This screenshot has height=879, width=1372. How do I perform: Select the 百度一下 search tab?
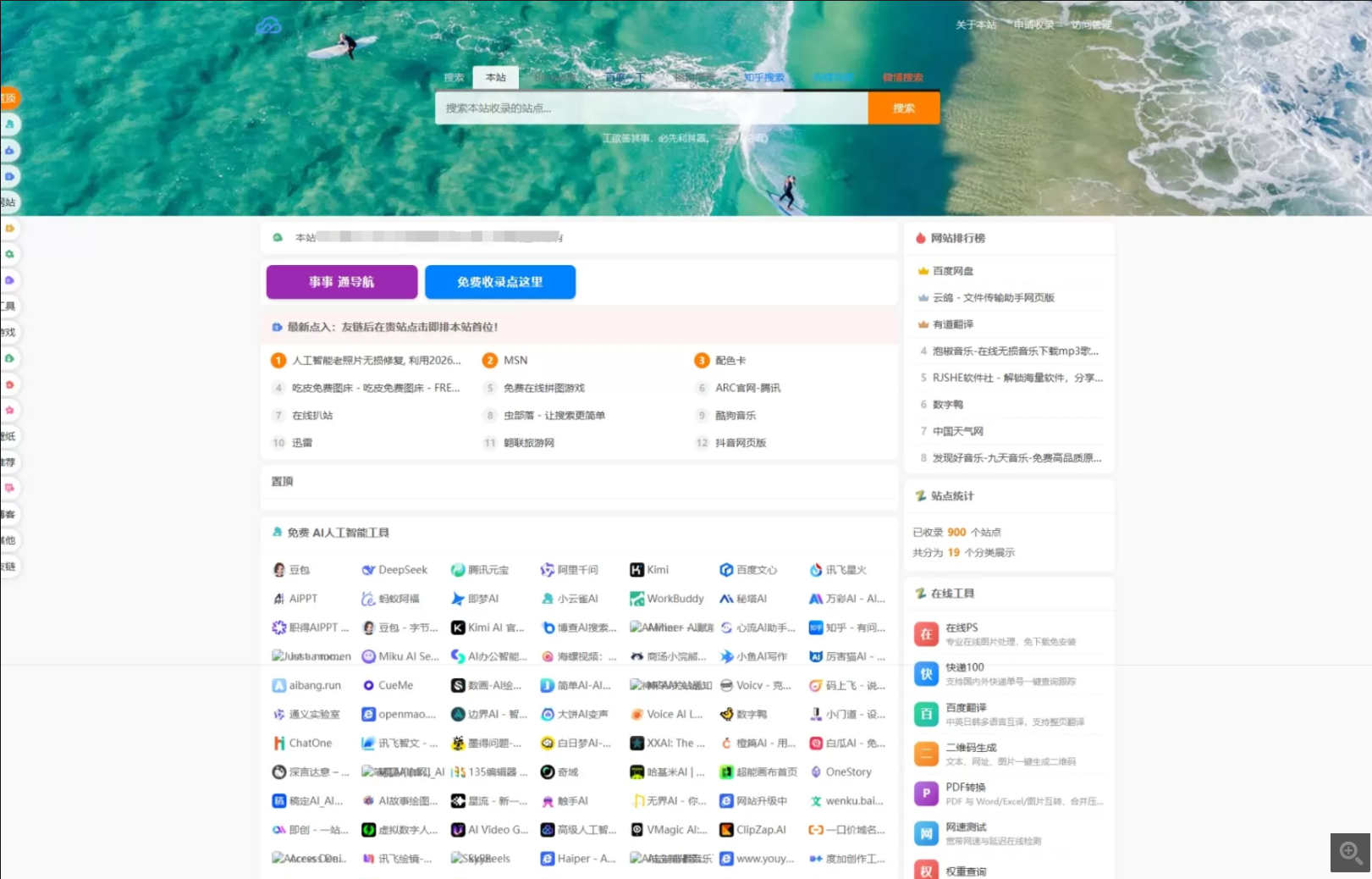[x=625, y=78]
